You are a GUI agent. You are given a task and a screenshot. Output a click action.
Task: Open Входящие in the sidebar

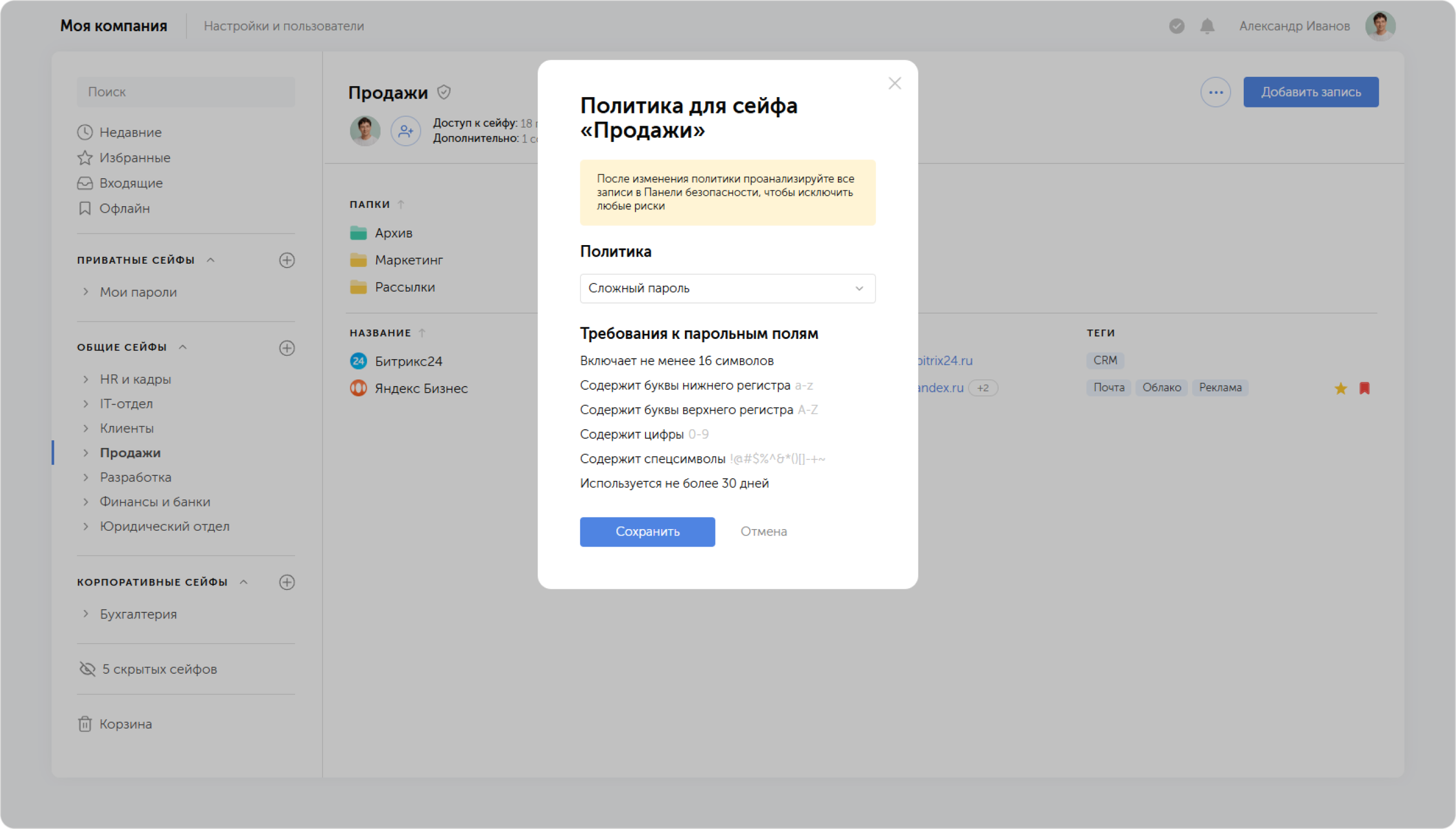[131, 183]
